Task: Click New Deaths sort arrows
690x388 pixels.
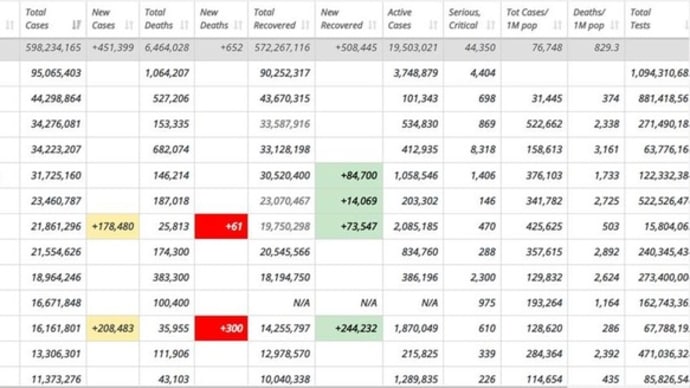Action: tap(238, 25)
